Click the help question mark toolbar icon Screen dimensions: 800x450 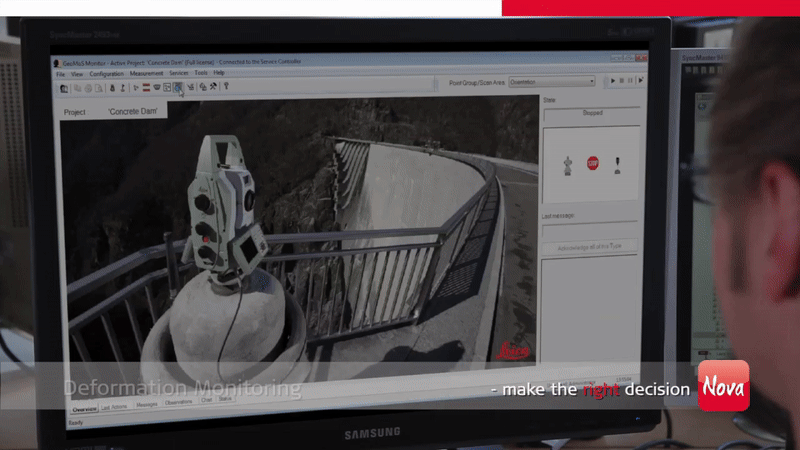(x=226, y=86)
